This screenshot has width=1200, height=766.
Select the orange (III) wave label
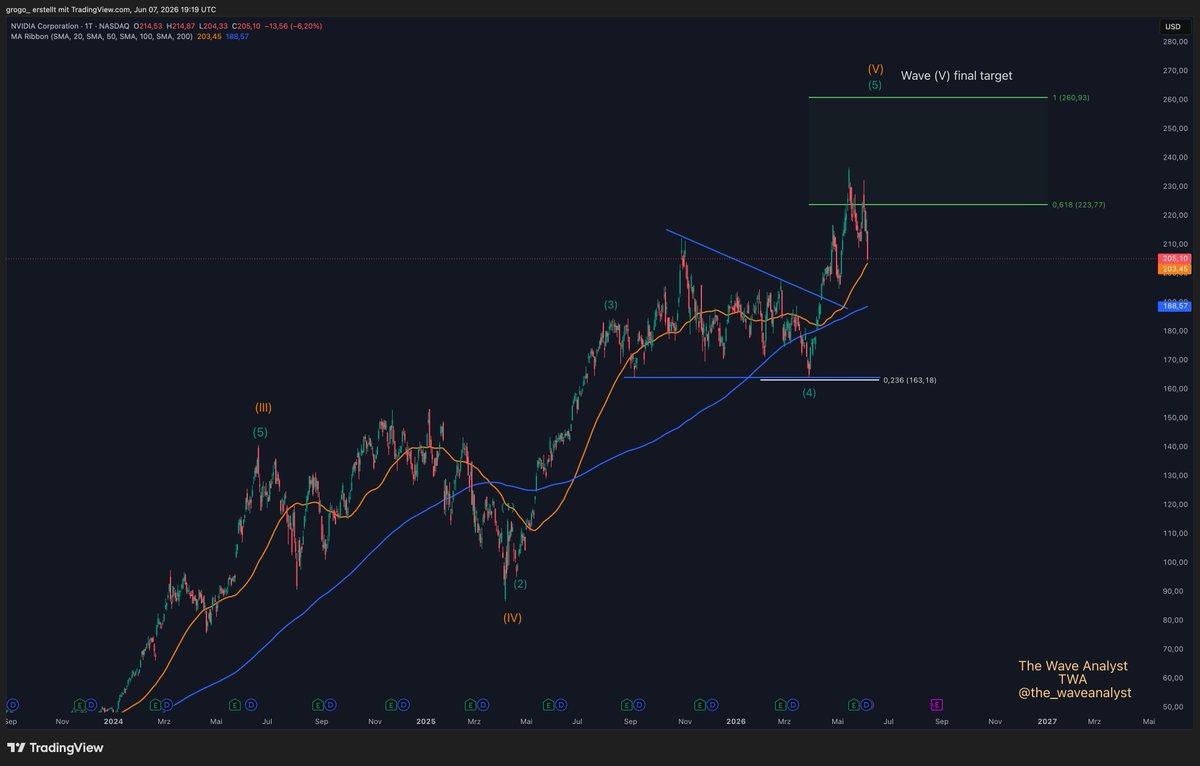point(263,408)
